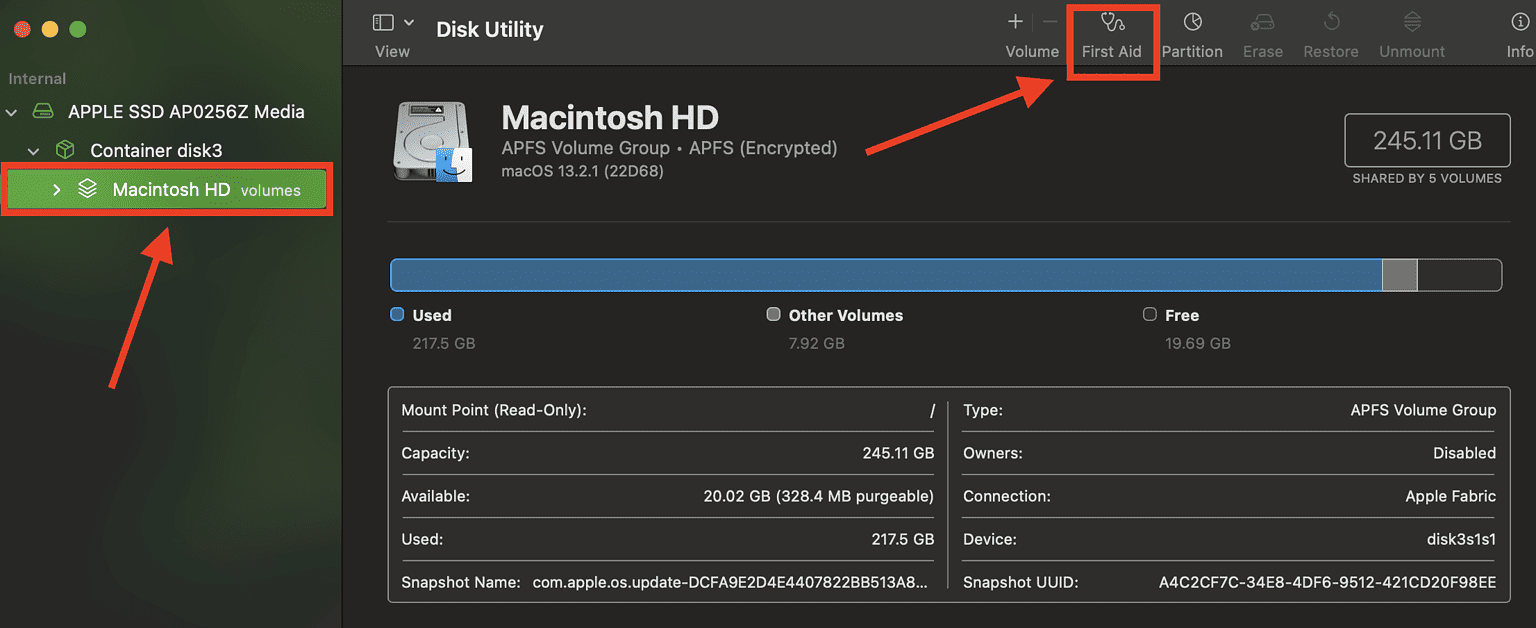The height and width of the screenshot is (628, 1536).
Task: Click the macOS 13.2.1 (22D68) version text
Action: point(582,171)
